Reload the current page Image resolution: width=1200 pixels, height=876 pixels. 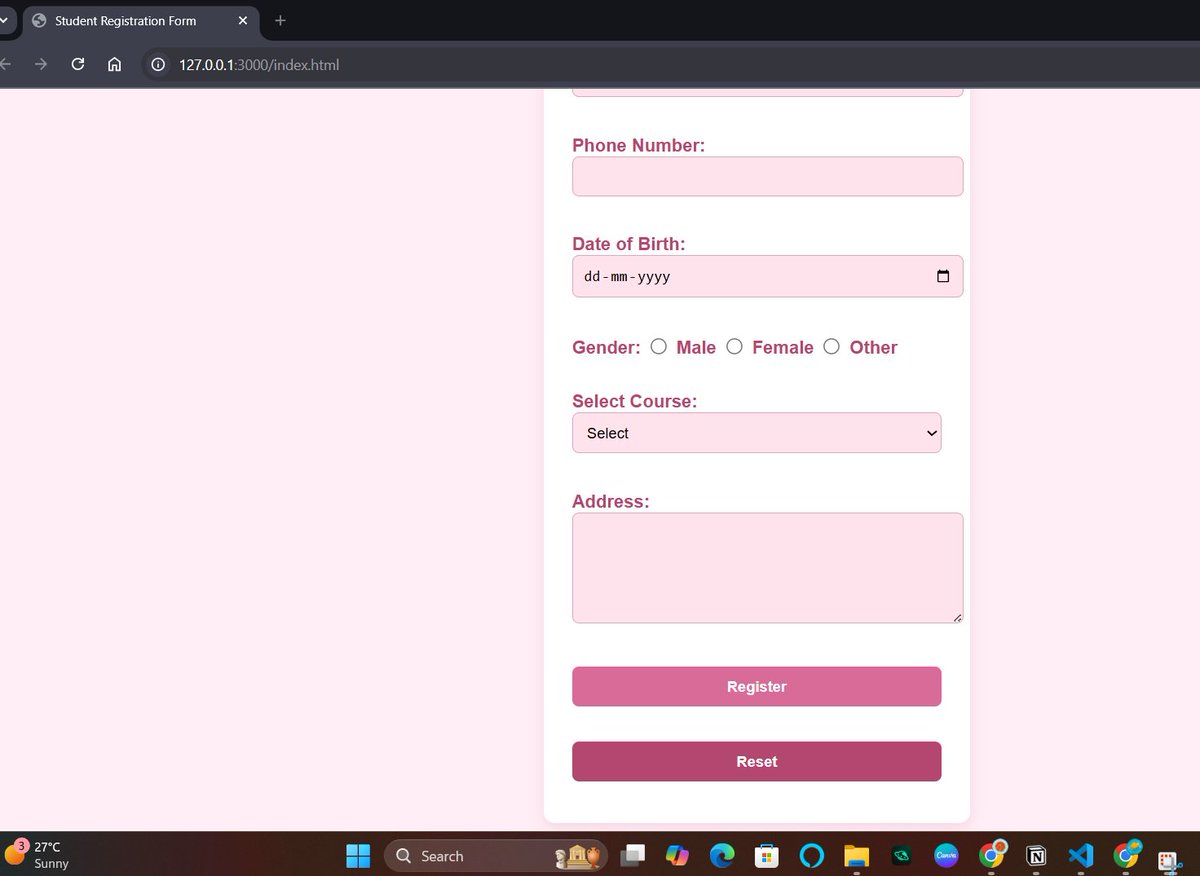(77, 63)
